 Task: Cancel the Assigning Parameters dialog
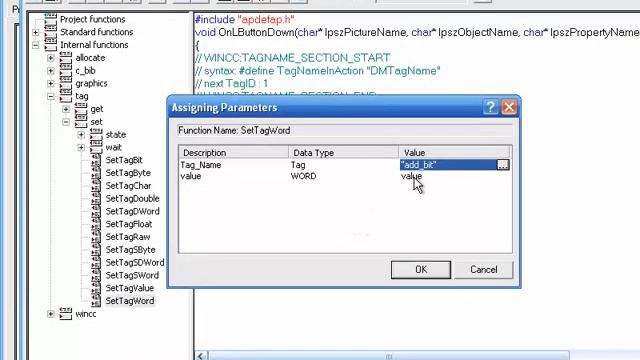484,270
